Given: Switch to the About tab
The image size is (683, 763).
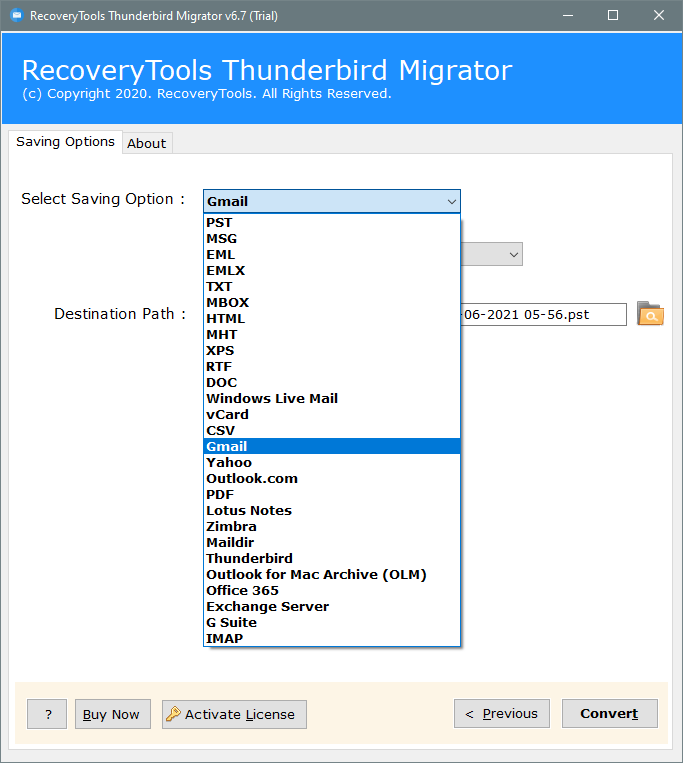Looking at the screenshot, I should (x=147, y=143).
